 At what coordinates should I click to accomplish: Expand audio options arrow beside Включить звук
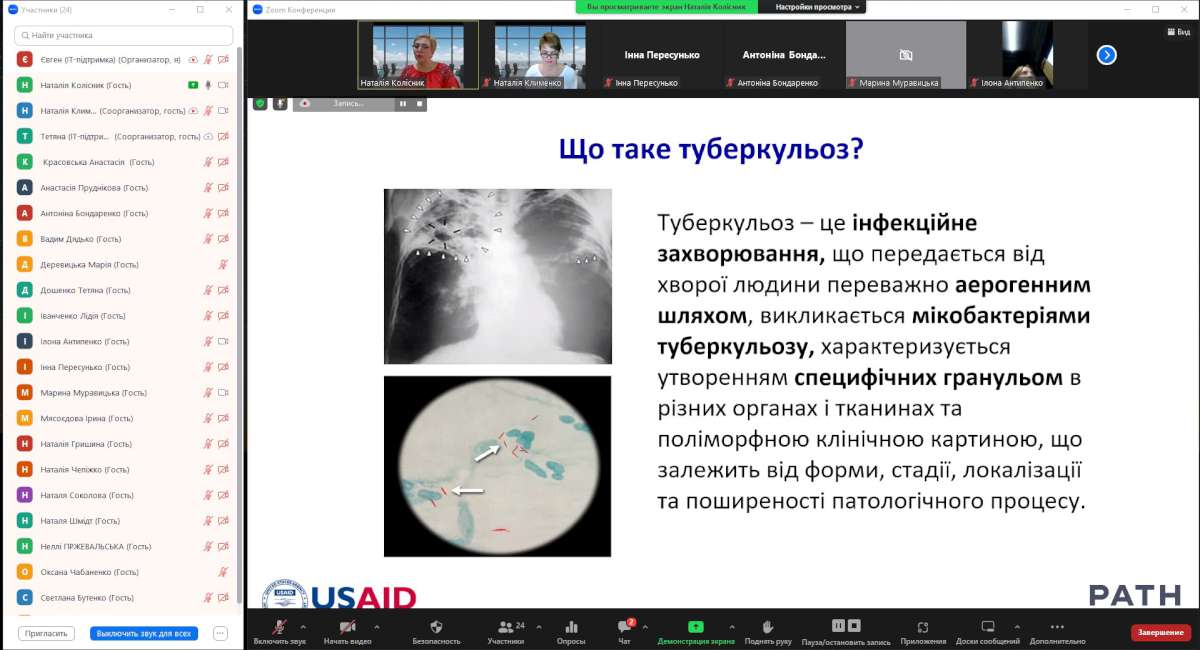[x=303, y=626]
